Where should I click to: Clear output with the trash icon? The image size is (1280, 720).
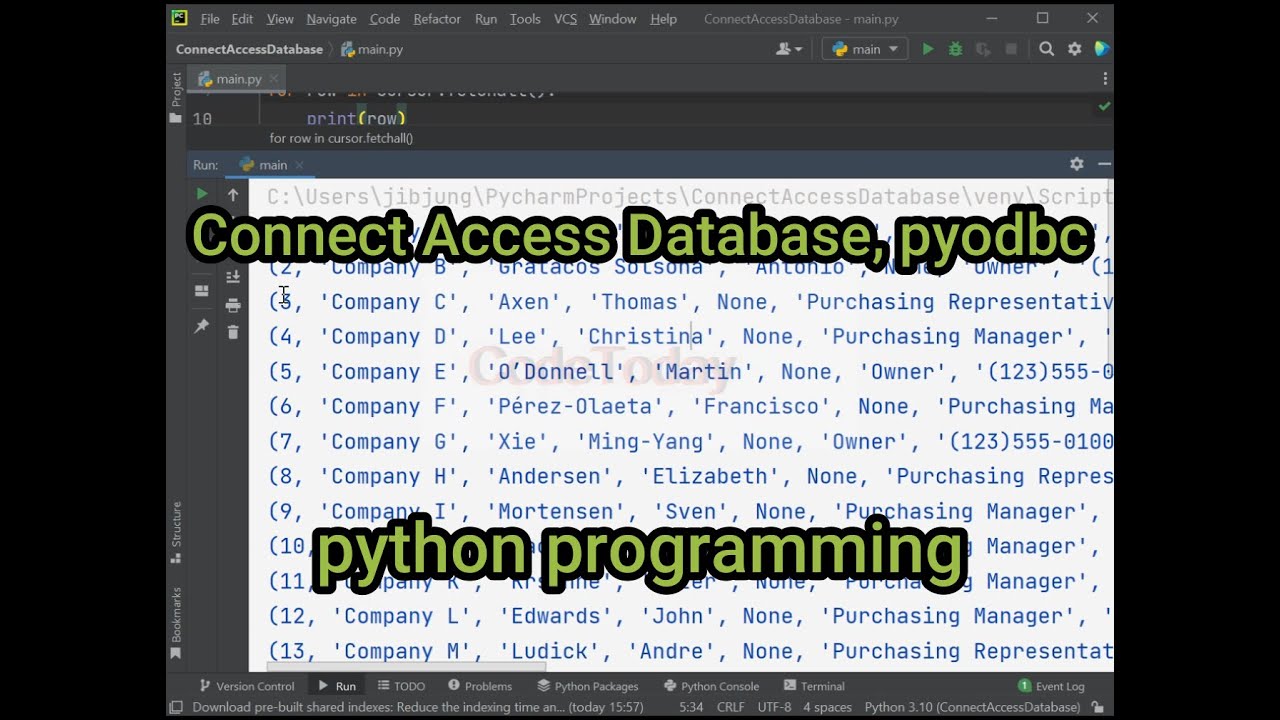click(233, 332)
